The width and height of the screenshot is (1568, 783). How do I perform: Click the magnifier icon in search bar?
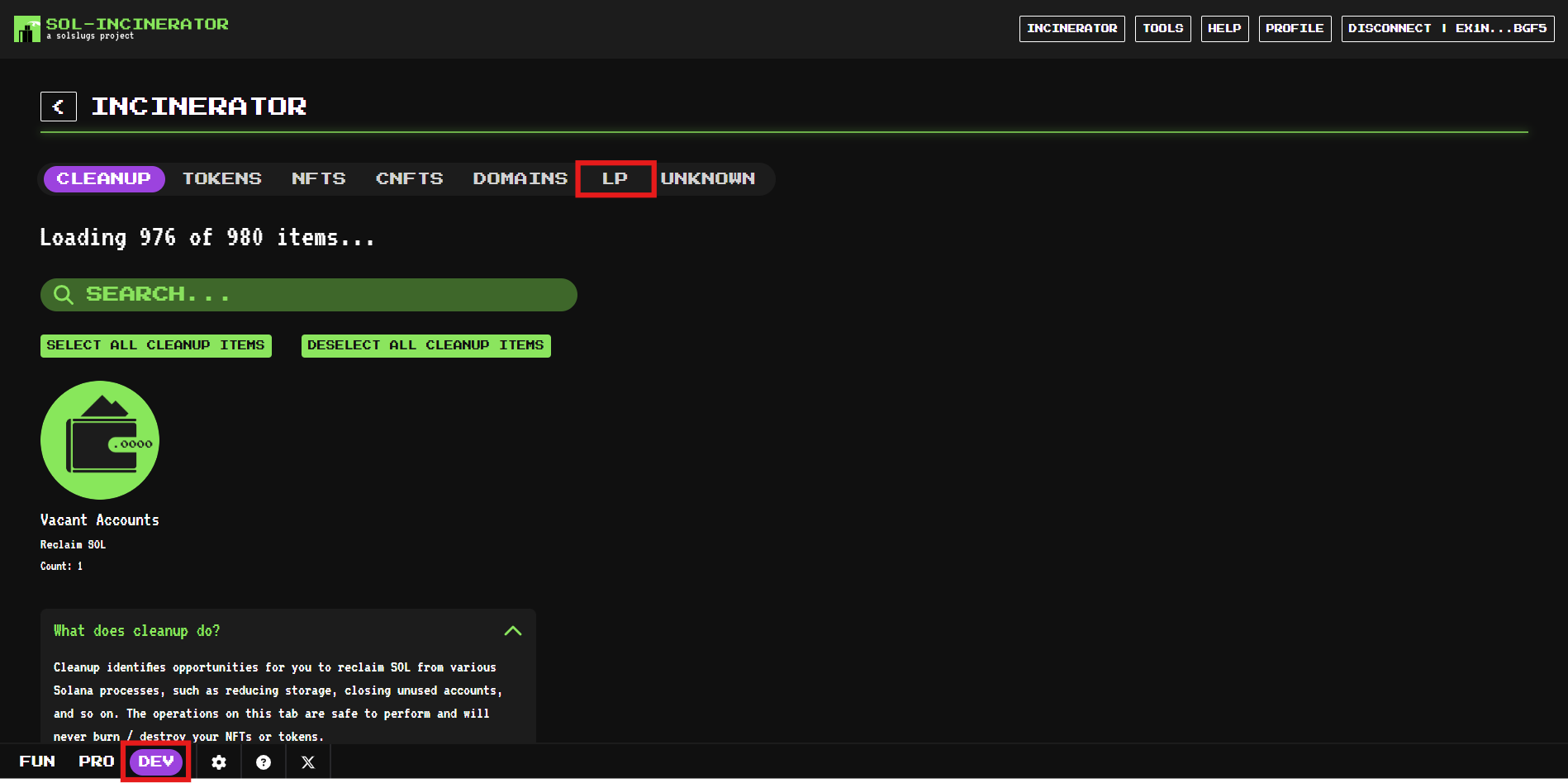64,295
